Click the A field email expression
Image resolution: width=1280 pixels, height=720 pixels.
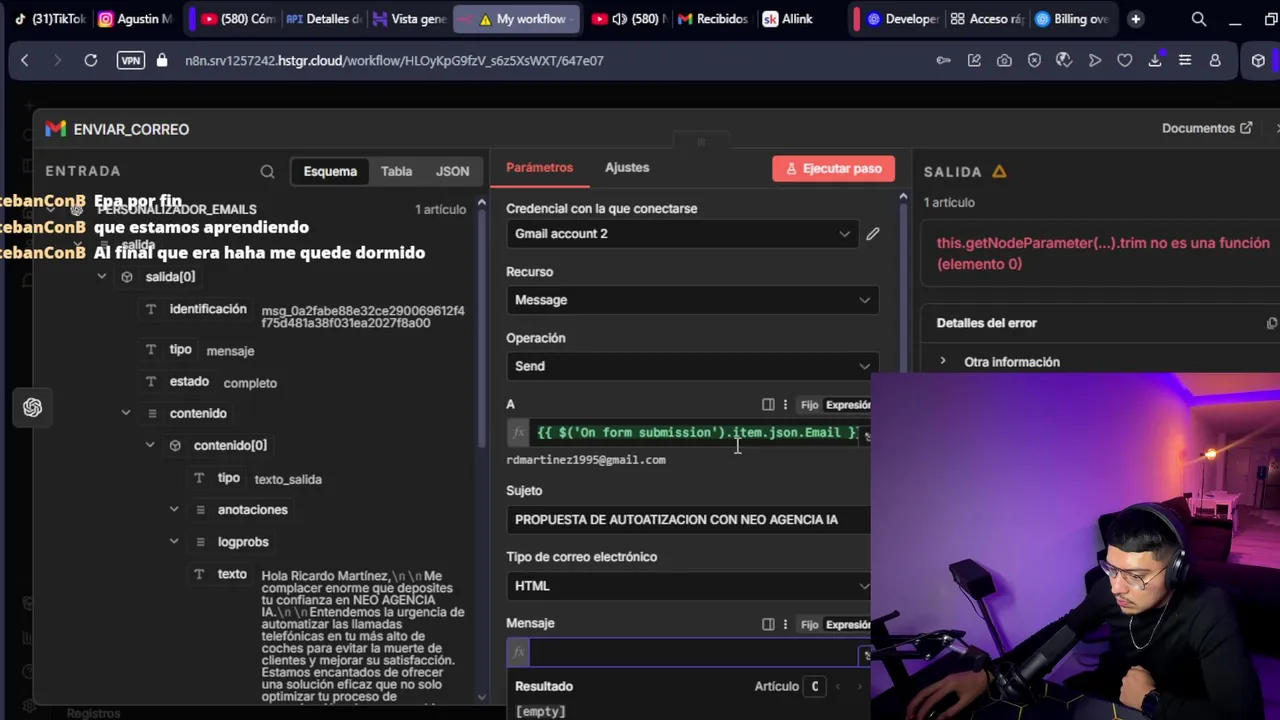coord(697,433)
